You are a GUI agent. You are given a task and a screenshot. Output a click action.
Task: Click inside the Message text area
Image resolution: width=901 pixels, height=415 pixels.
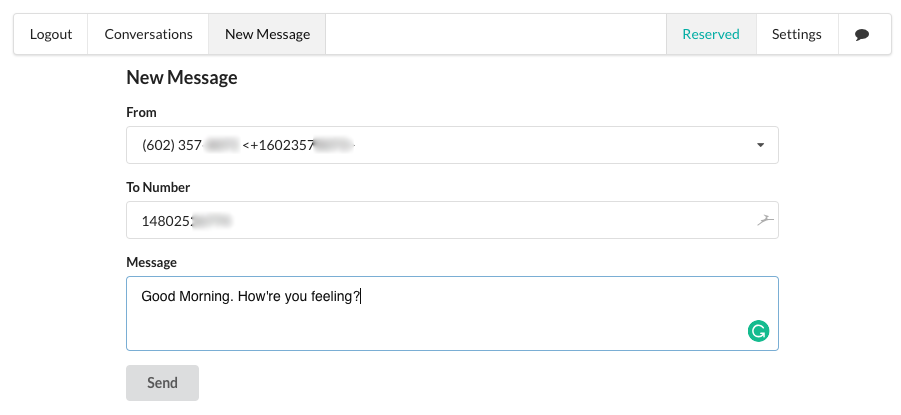coord(452,313)
